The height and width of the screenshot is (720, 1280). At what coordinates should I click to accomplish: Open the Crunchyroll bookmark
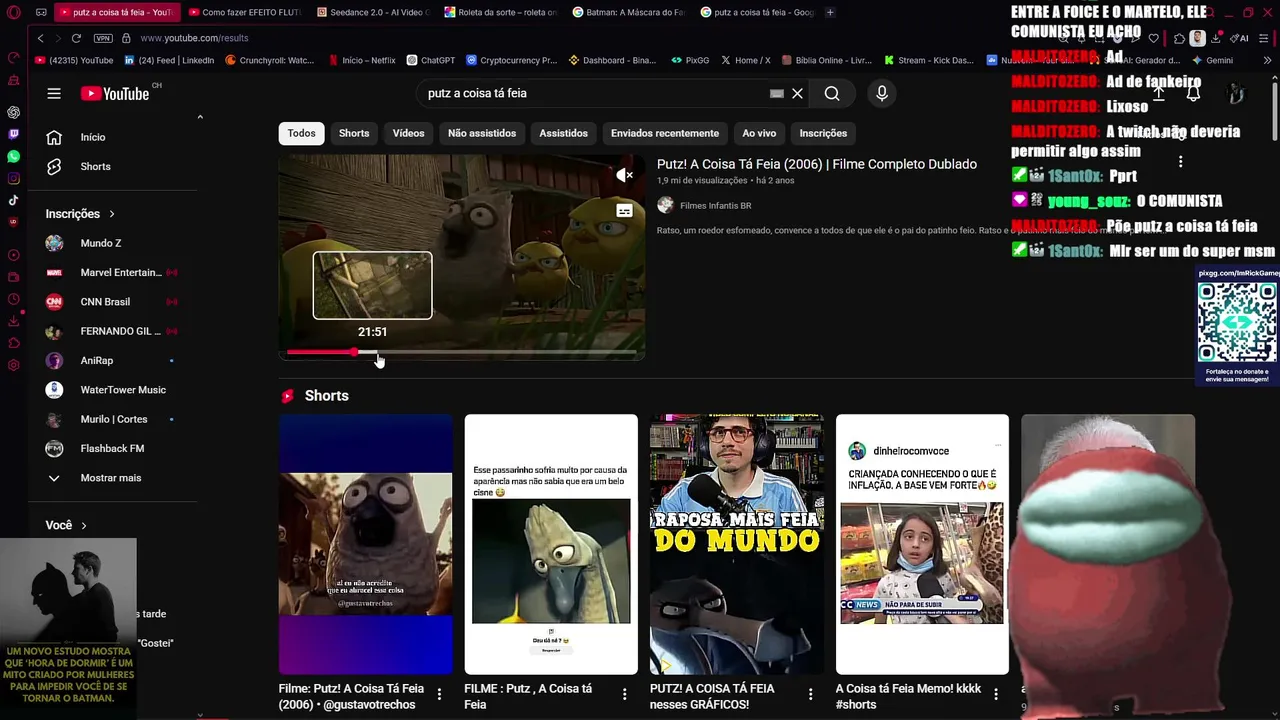point(270,60)
